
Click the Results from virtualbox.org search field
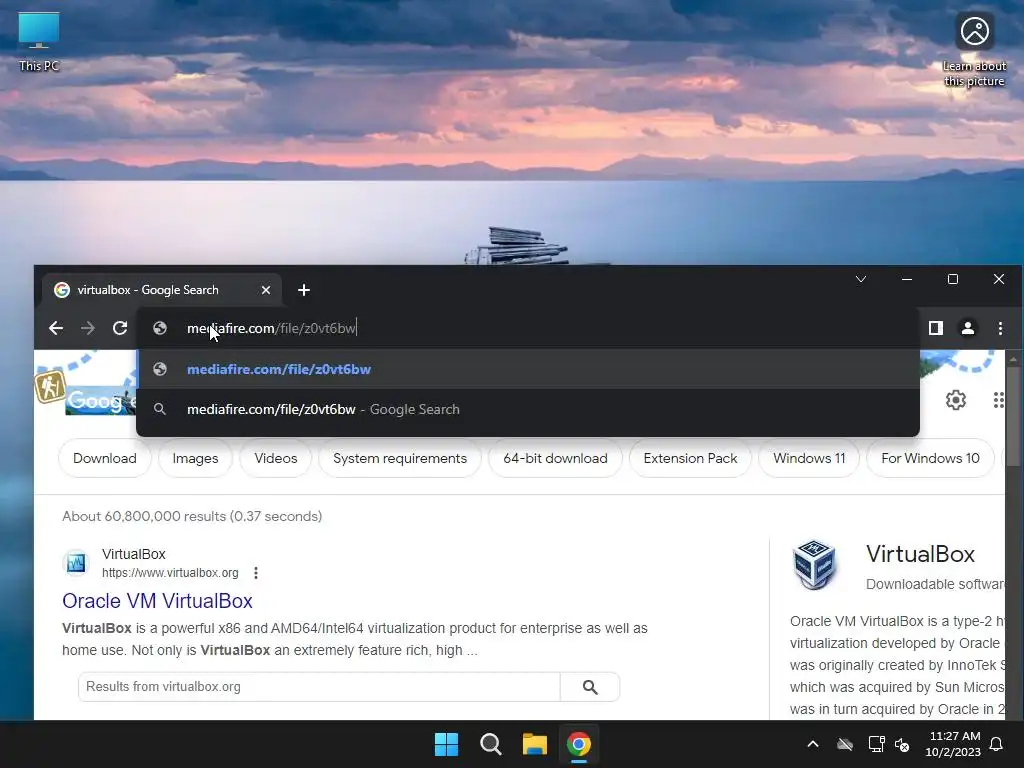pos(319,687)
